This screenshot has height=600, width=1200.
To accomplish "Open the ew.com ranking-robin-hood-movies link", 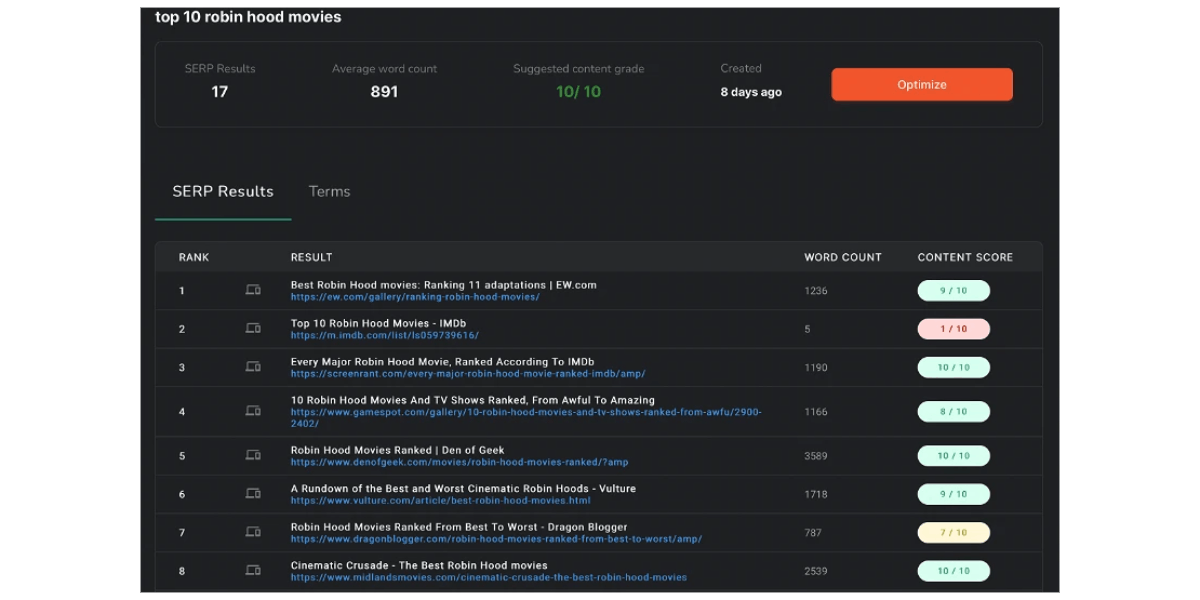I will pyautogui.click(x=415, y=297).
